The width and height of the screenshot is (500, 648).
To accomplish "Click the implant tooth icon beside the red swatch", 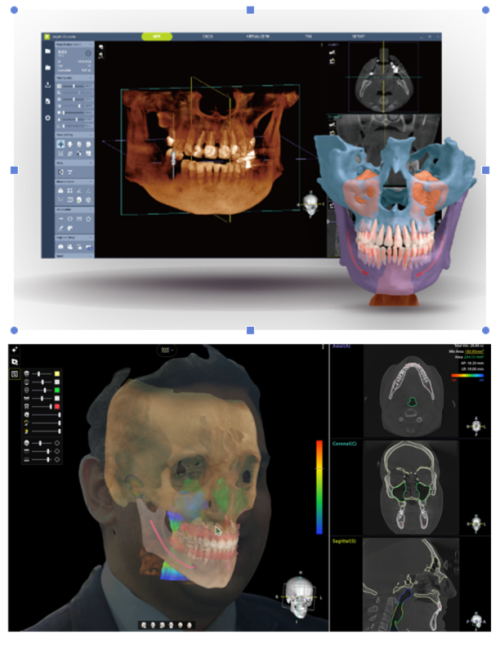I will click(26, 406).
